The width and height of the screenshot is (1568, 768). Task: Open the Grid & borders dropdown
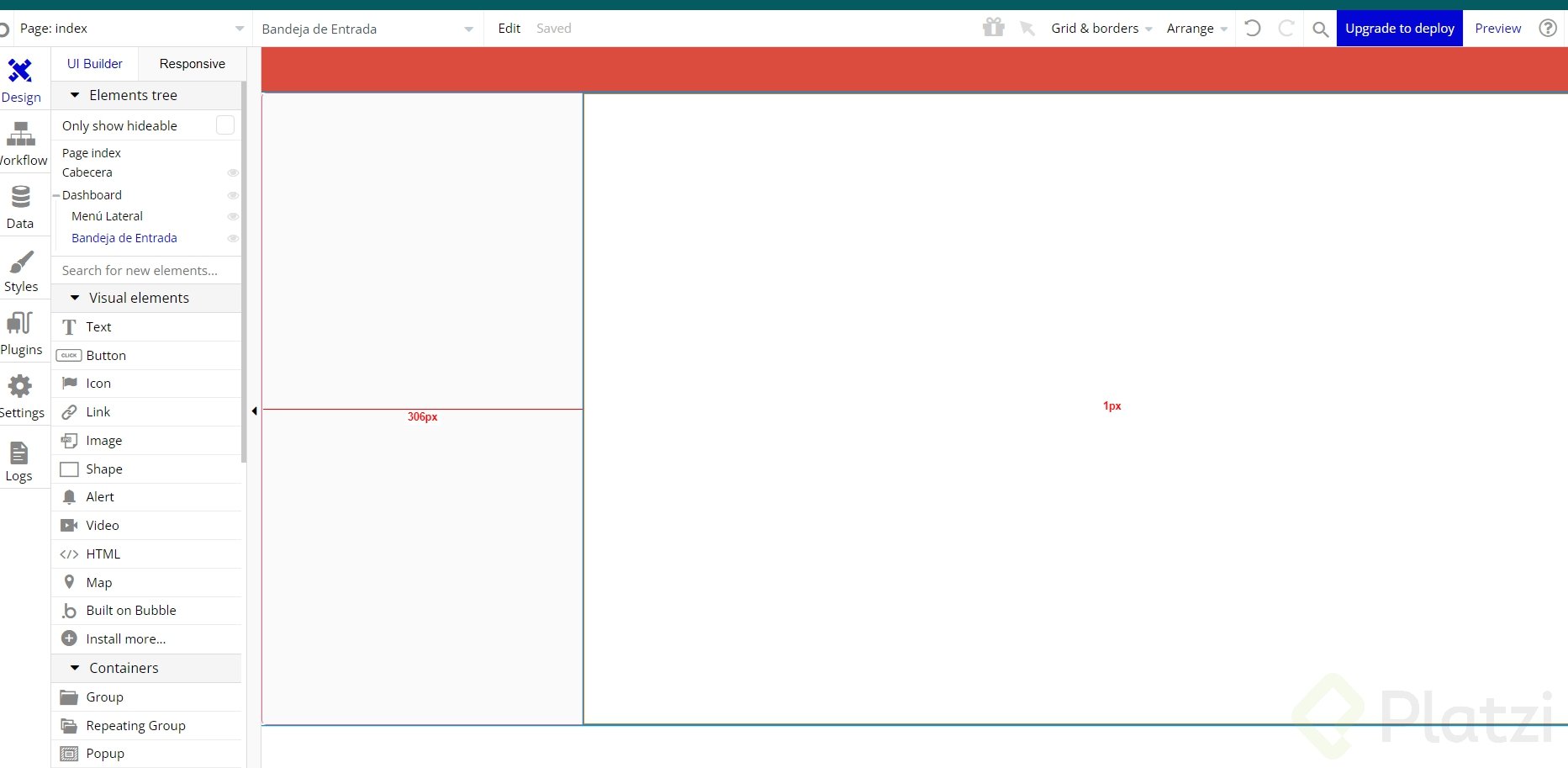pyautogui.click(x=1101, y=29)
